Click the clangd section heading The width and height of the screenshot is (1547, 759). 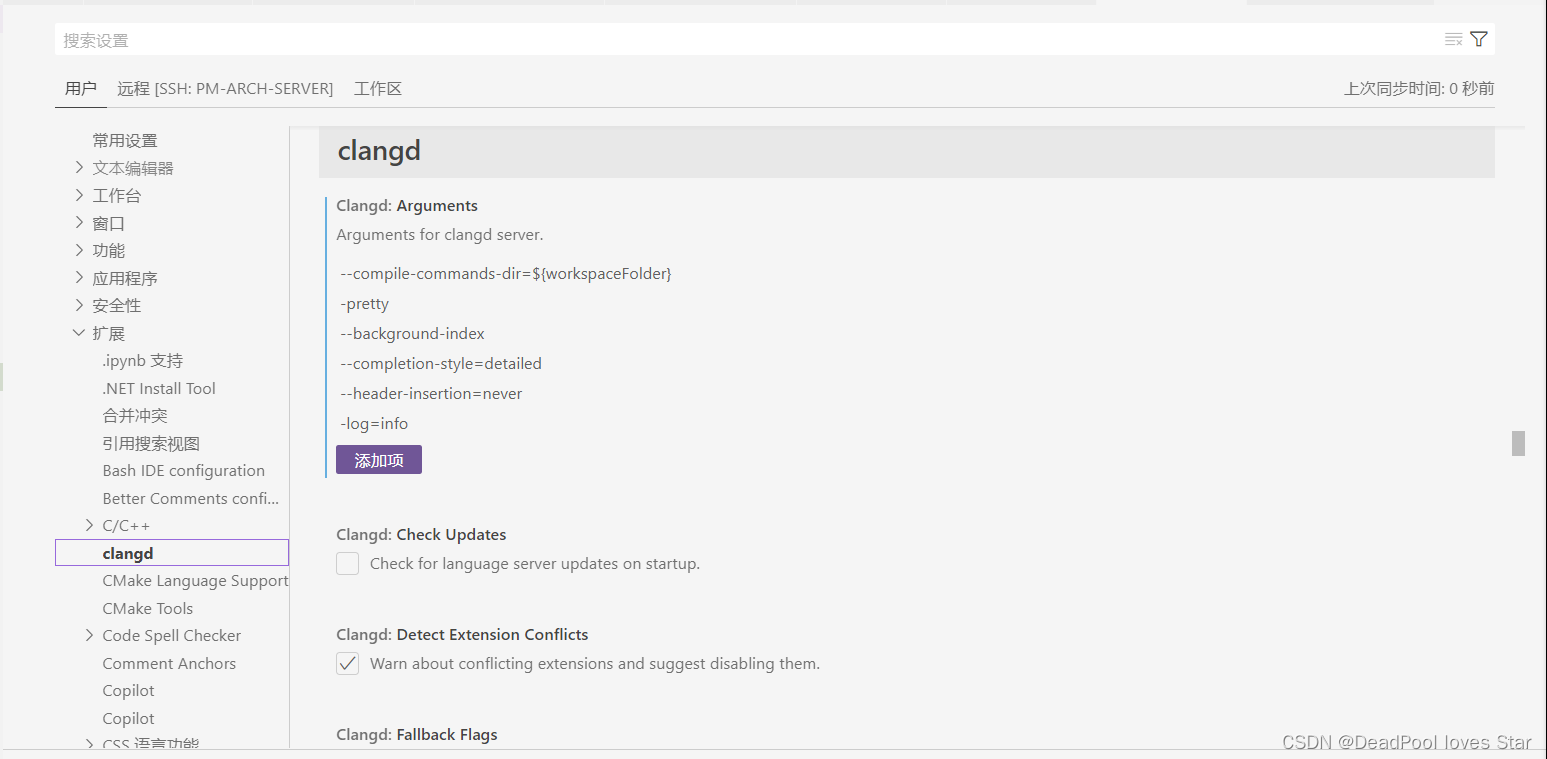[x=379, y=151]
